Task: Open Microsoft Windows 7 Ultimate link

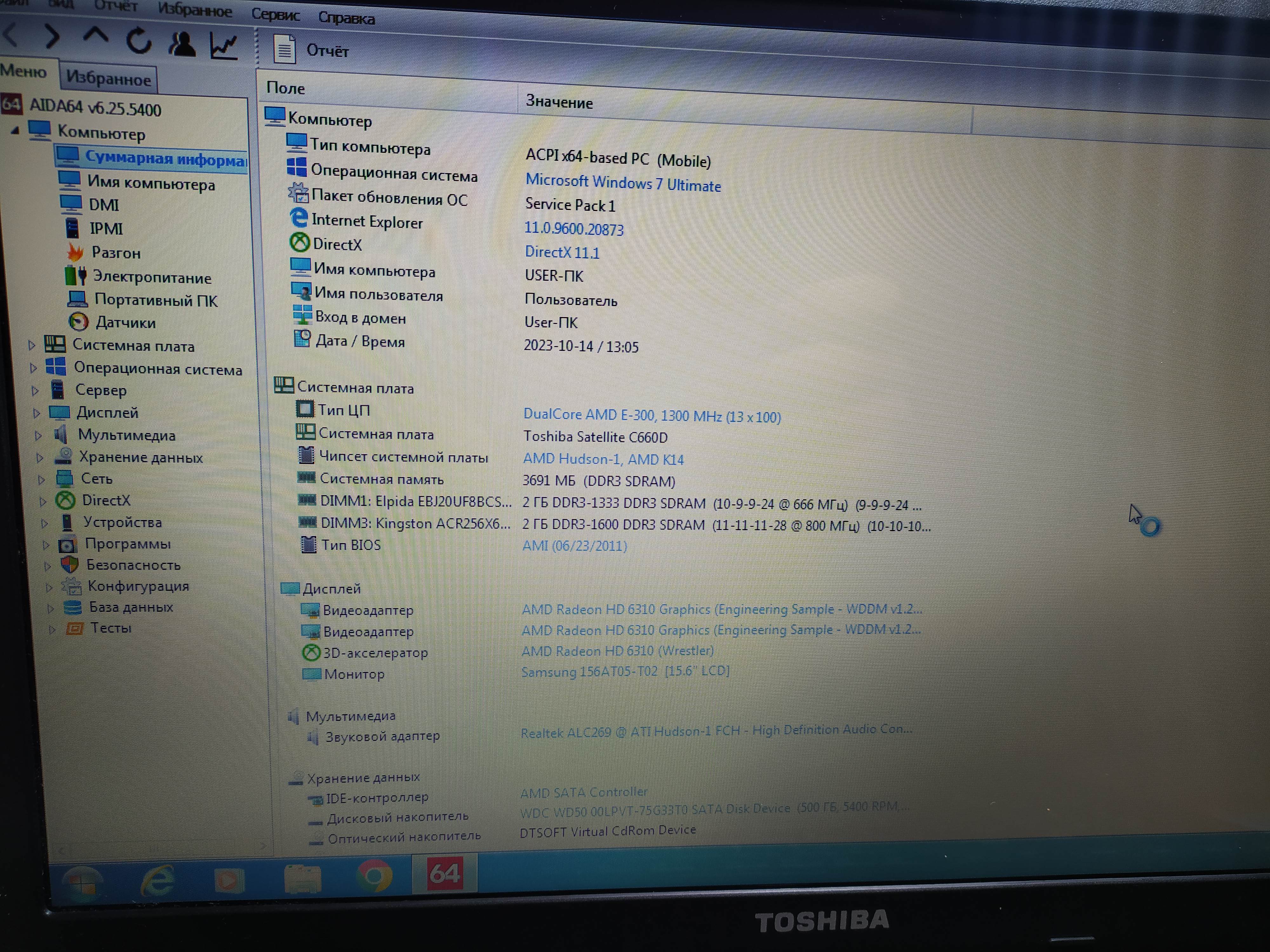Action: click(x=623, y=183)
